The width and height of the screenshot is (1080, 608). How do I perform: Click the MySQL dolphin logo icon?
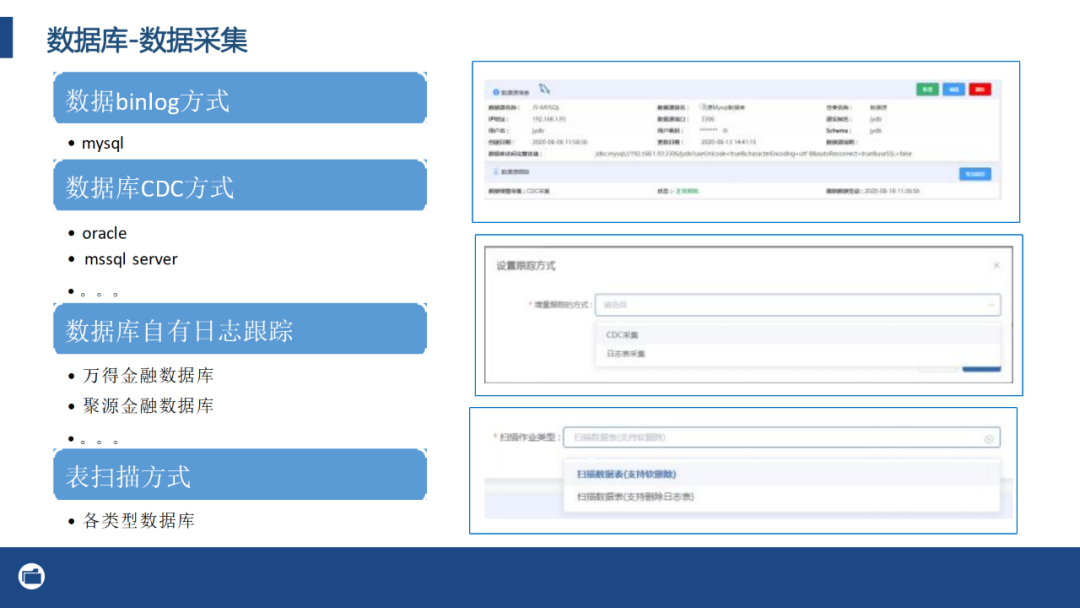(x=544, y=89)
